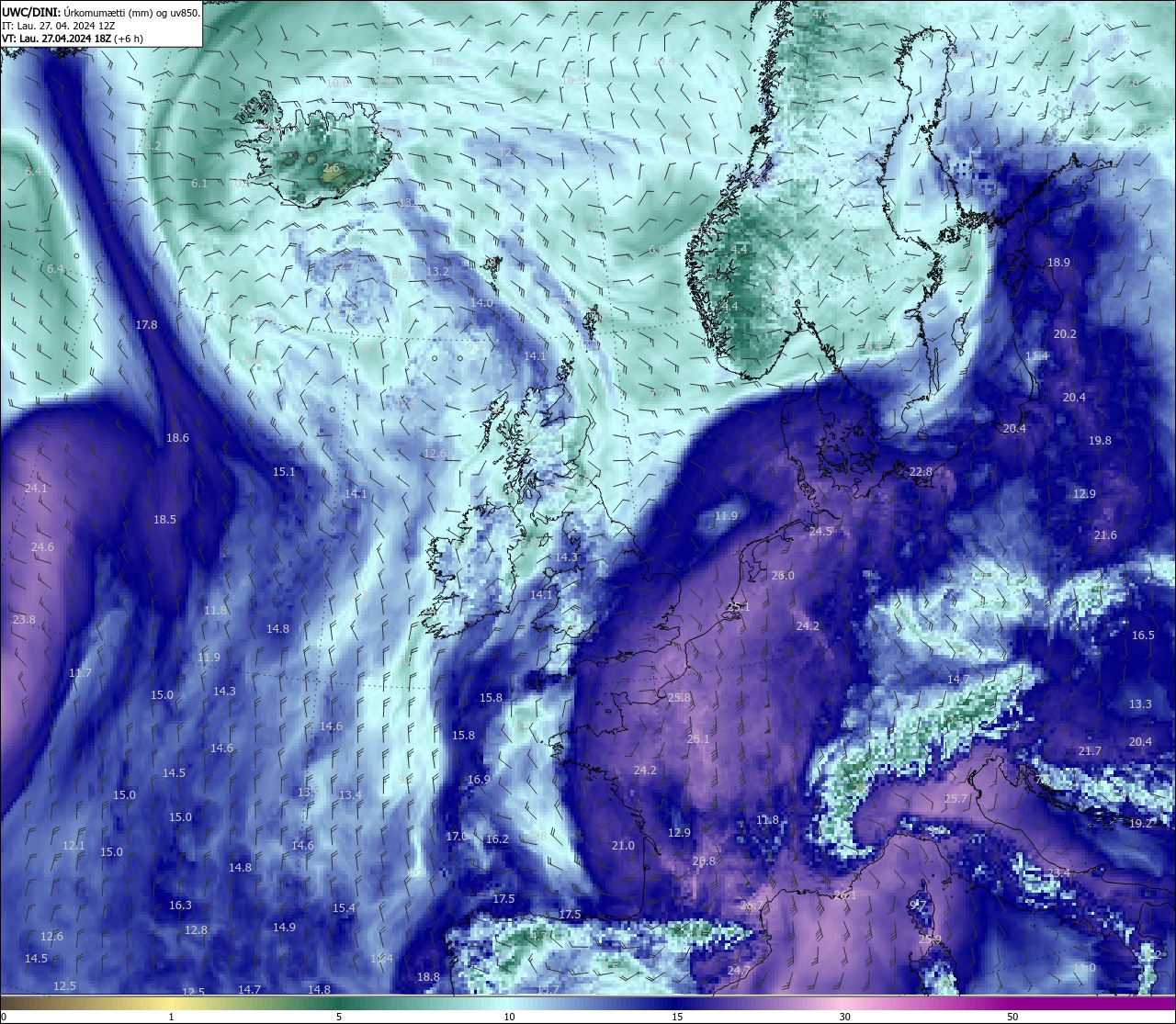
Task: Click the 23.8 map value
Action: point(24,620)
